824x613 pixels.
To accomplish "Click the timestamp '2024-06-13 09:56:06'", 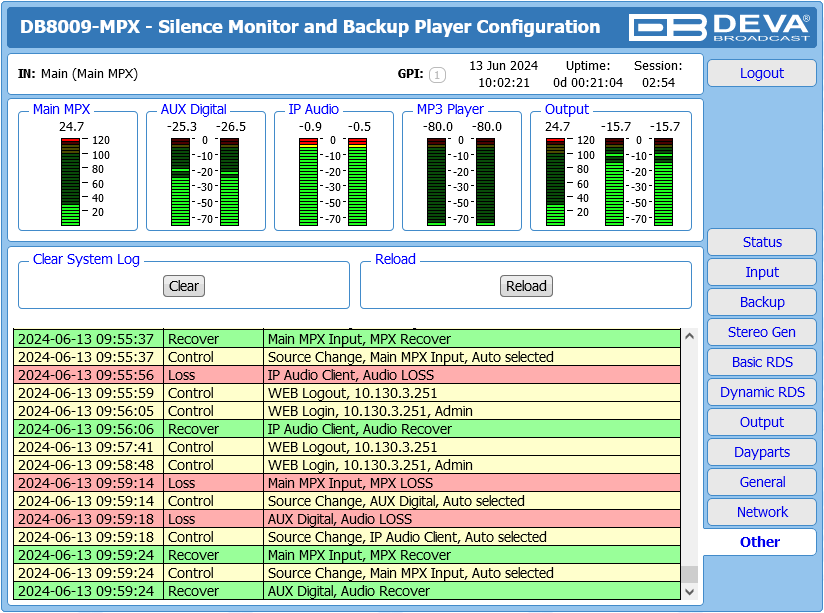I will 86,429.
